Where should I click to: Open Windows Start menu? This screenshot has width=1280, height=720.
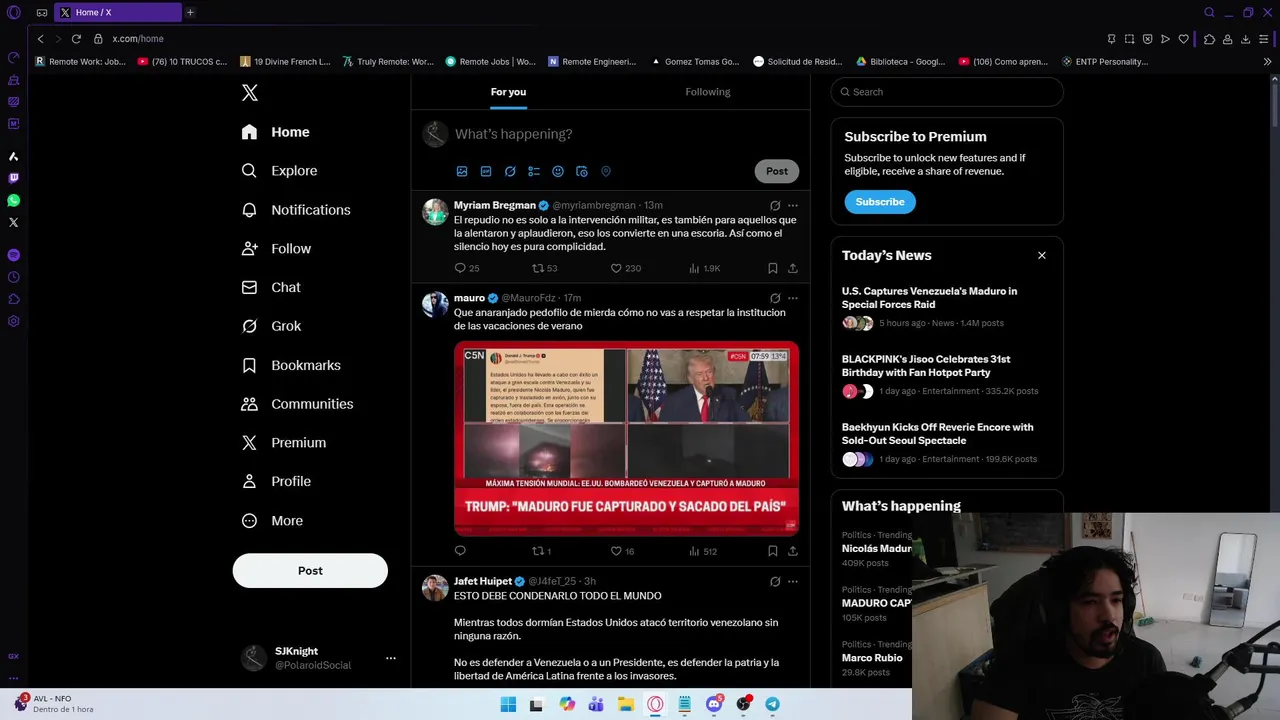[x=508, y=704]
